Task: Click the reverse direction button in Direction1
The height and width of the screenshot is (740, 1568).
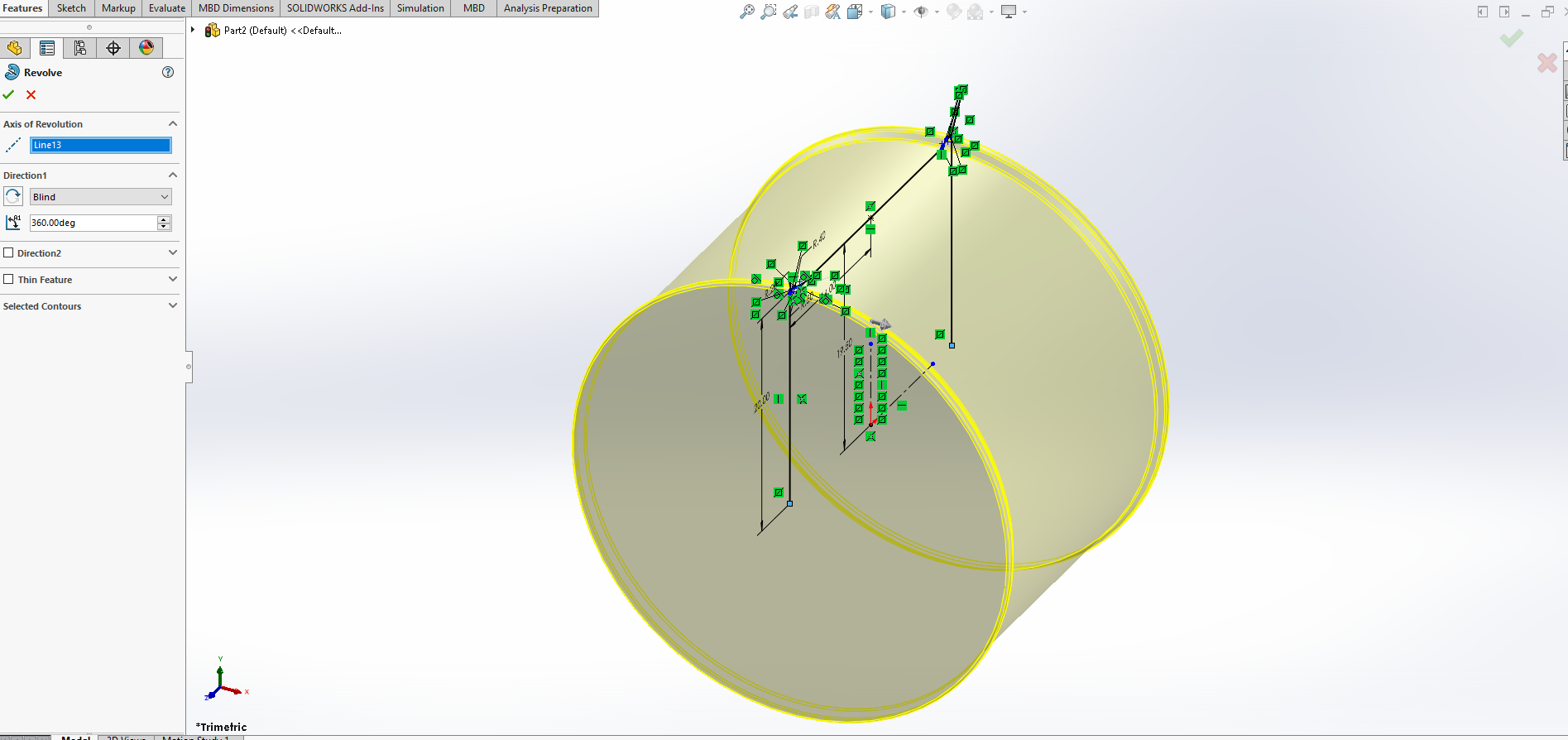Action: coord(13,196)
